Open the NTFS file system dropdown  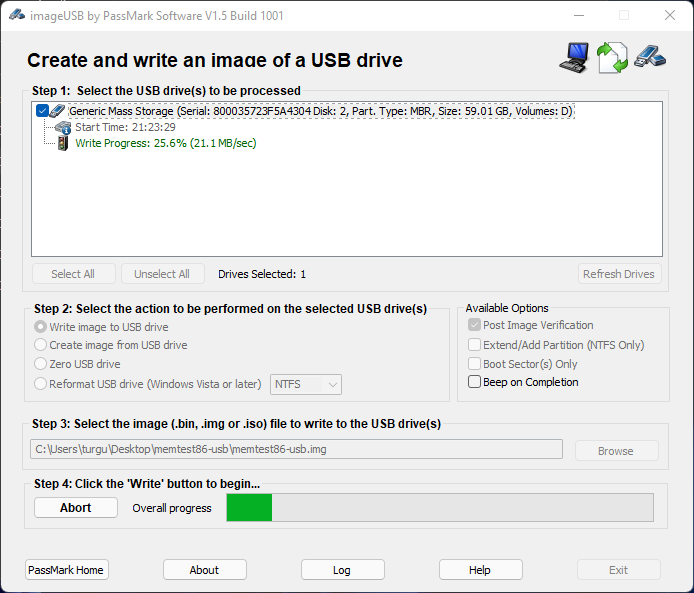(x=306, y=384)
